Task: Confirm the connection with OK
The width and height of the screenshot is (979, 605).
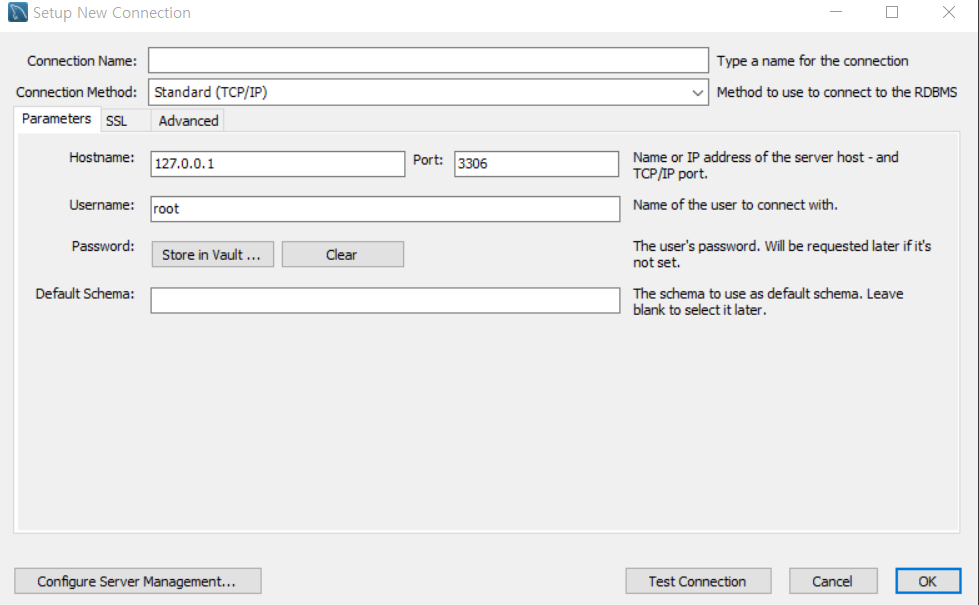Action: (927, 580)
